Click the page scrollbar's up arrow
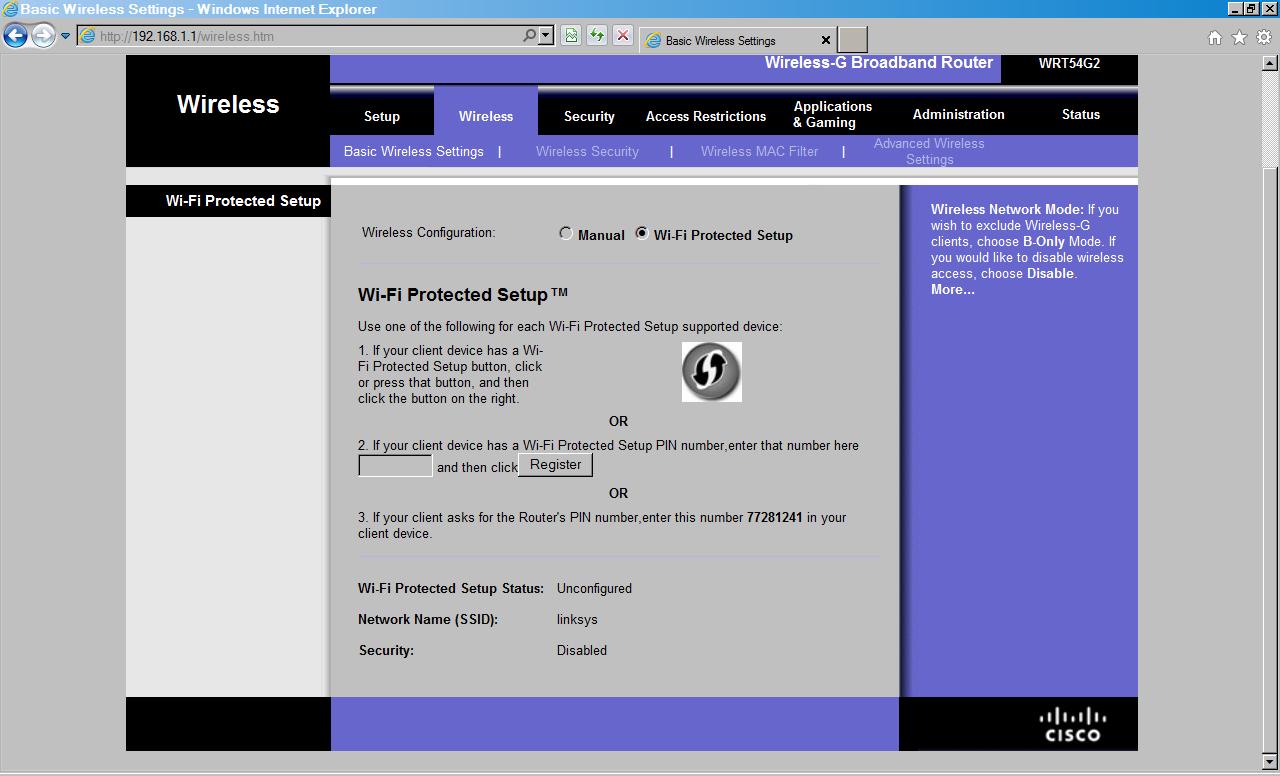Viewport: 1280px width, 776px height. pyautogui.click(x=1271, y=63)
